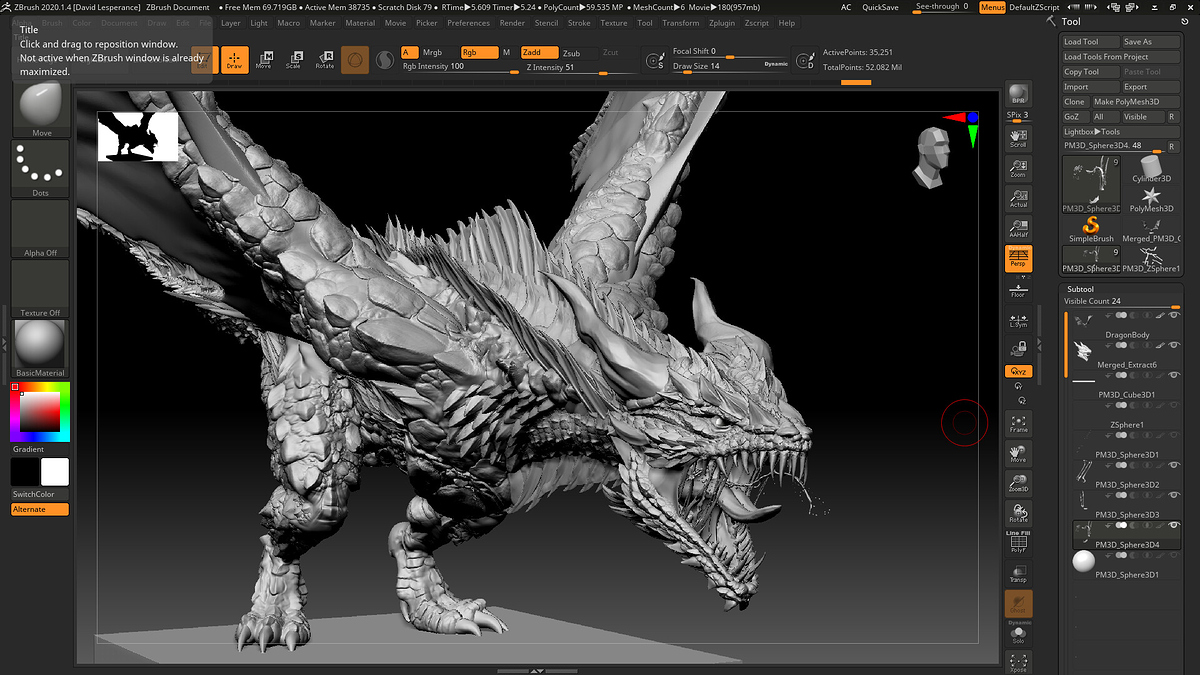Toggle the Zsub mode
This screenshot has width=1200, height=675.
578,53
